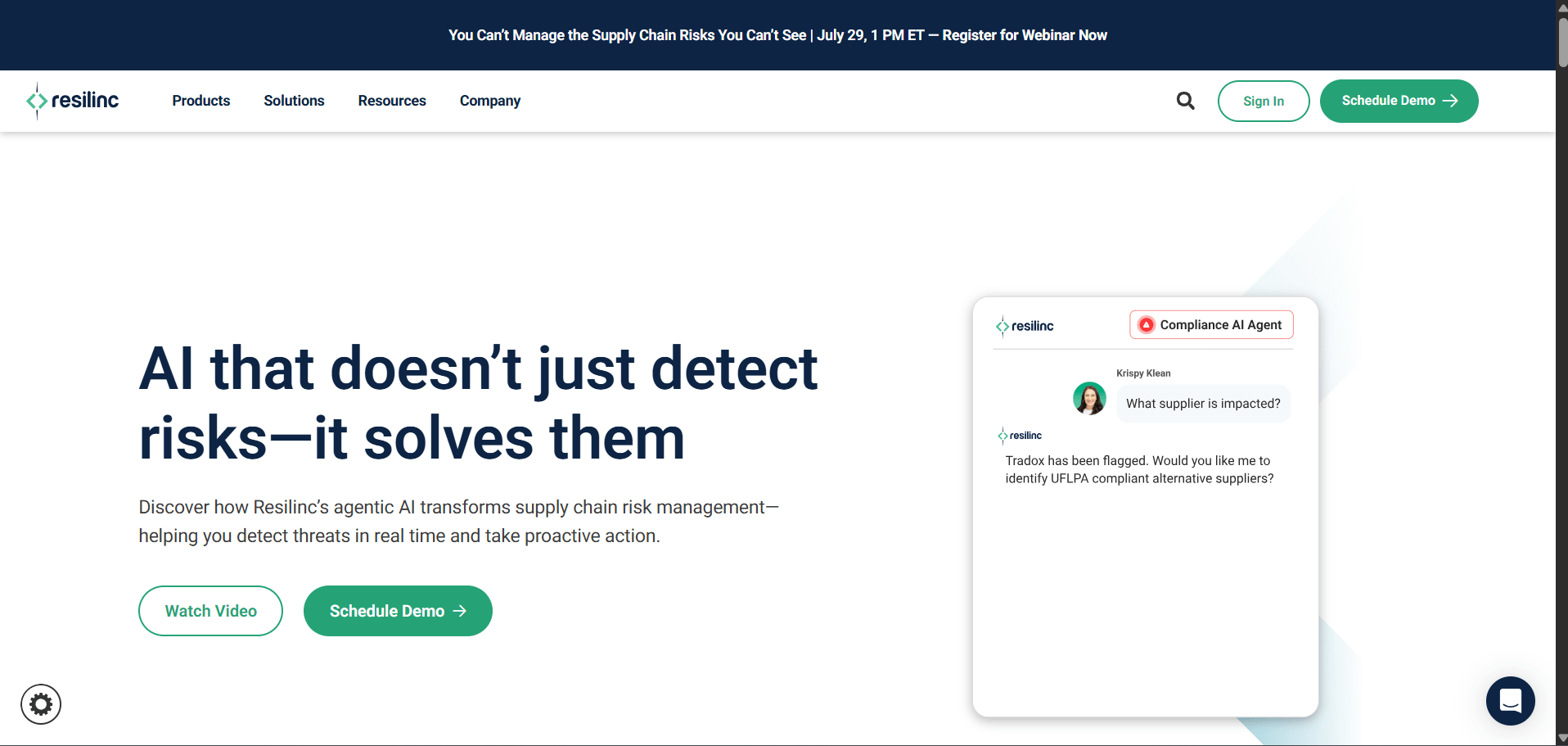Viewport: 1568px width, 746px height.
Task: Open the cookie settings gear icon
Action: (41, 704)
